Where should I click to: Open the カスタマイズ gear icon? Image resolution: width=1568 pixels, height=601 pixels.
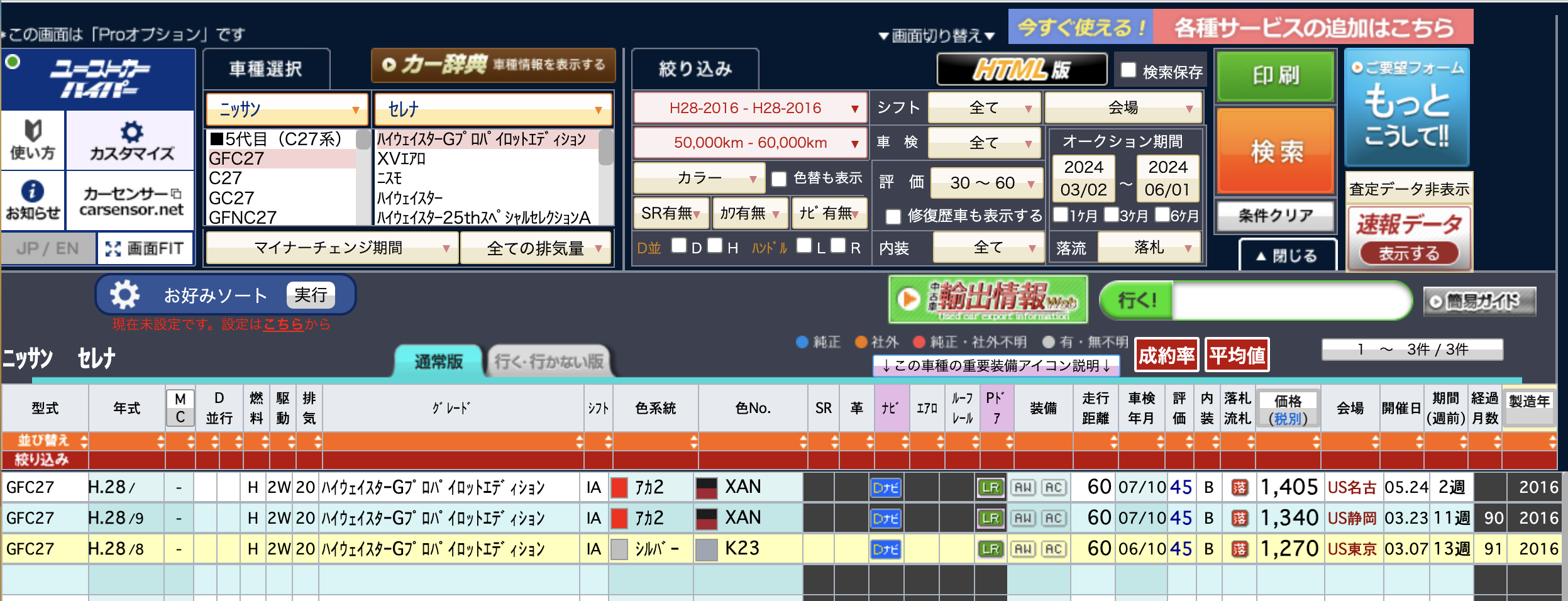tap(131, 140)
